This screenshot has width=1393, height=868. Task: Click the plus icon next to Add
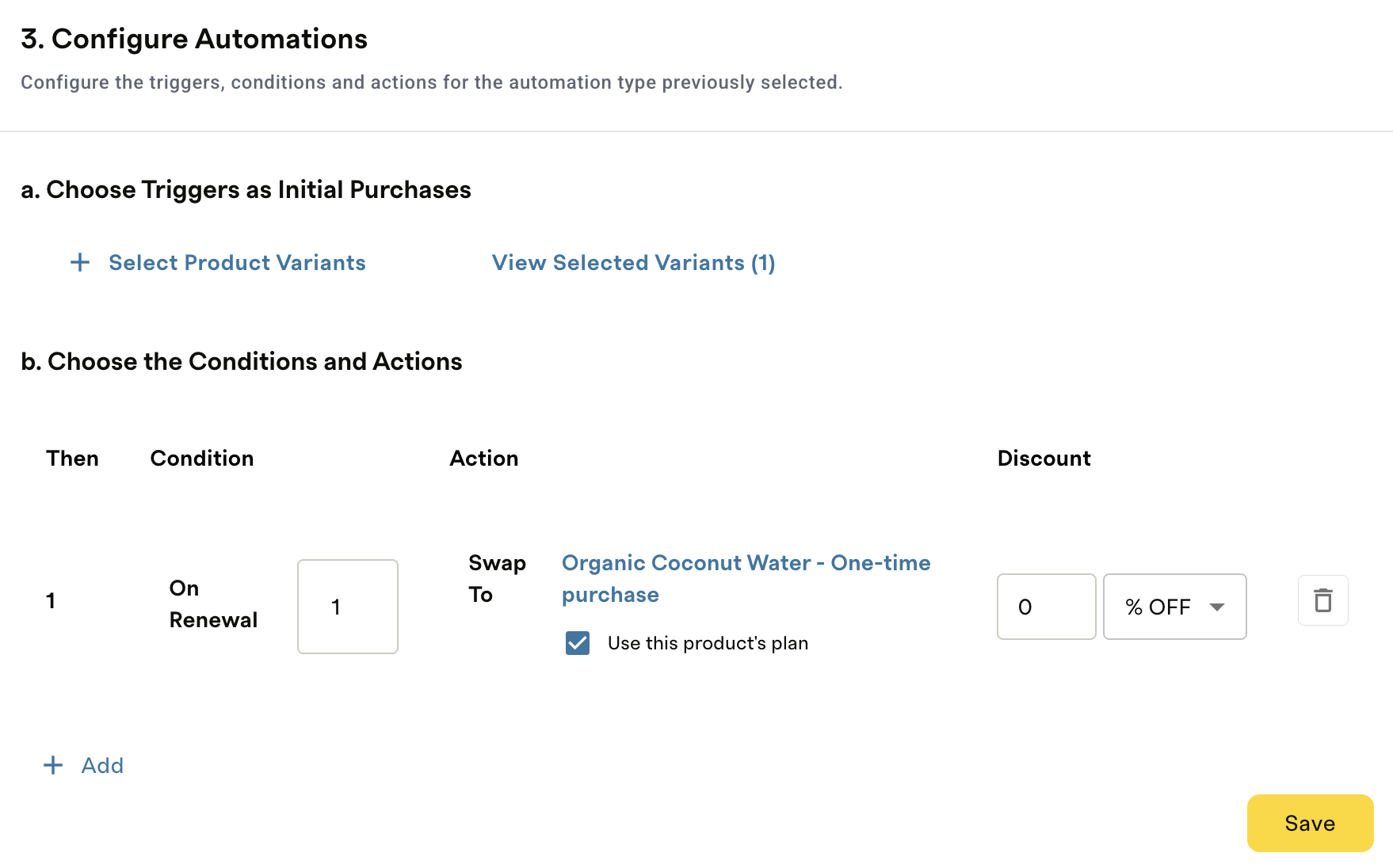coord(53,765)
